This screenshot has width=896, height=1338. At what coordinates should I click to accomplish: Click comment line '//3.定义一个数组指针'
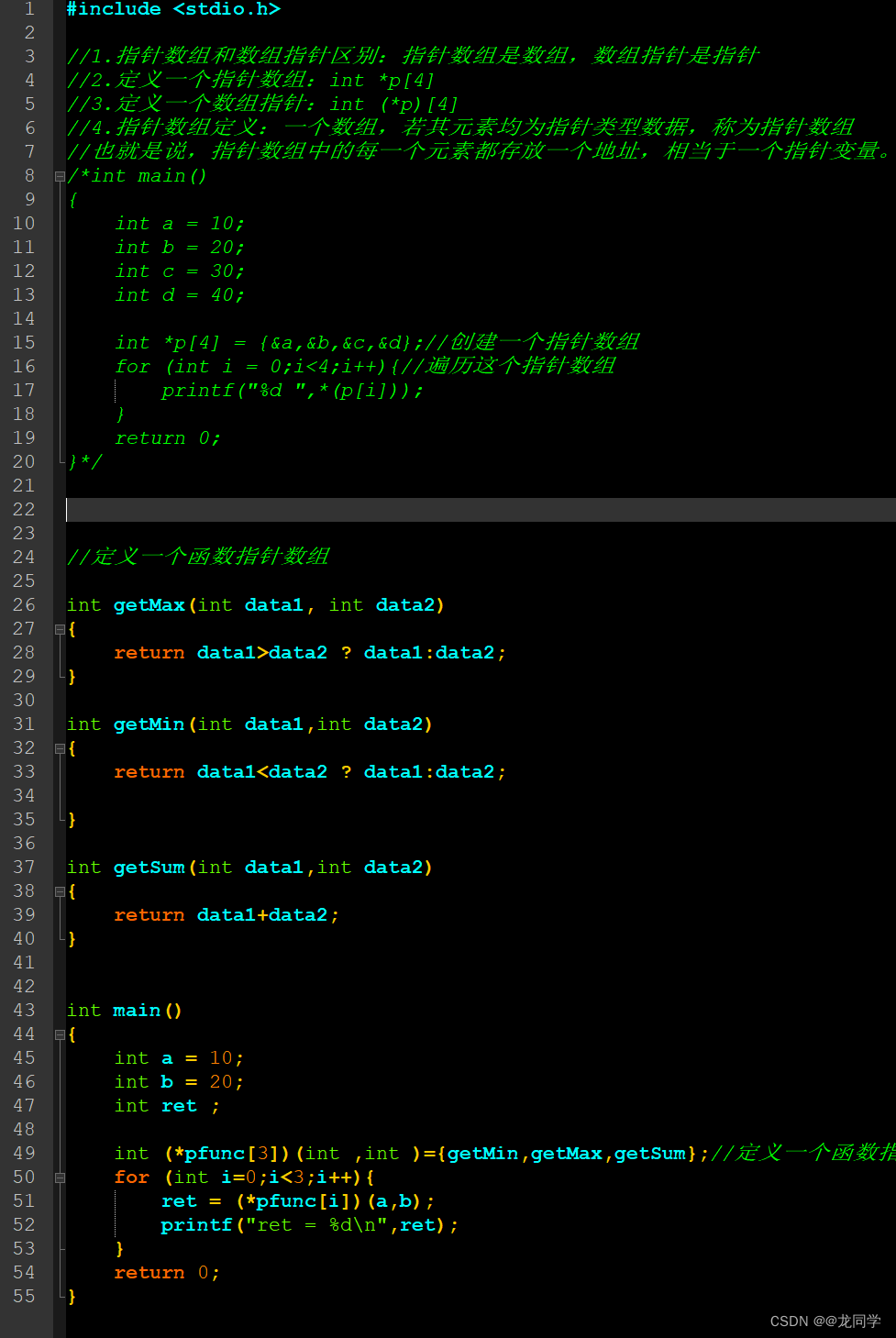[x=262, y=105]
